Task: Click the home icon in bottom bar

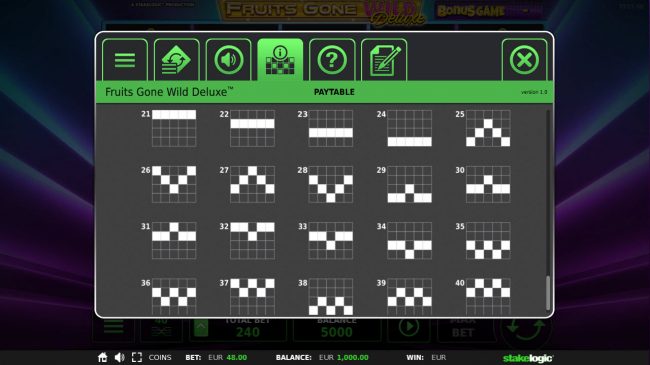Action: (102, 357)
